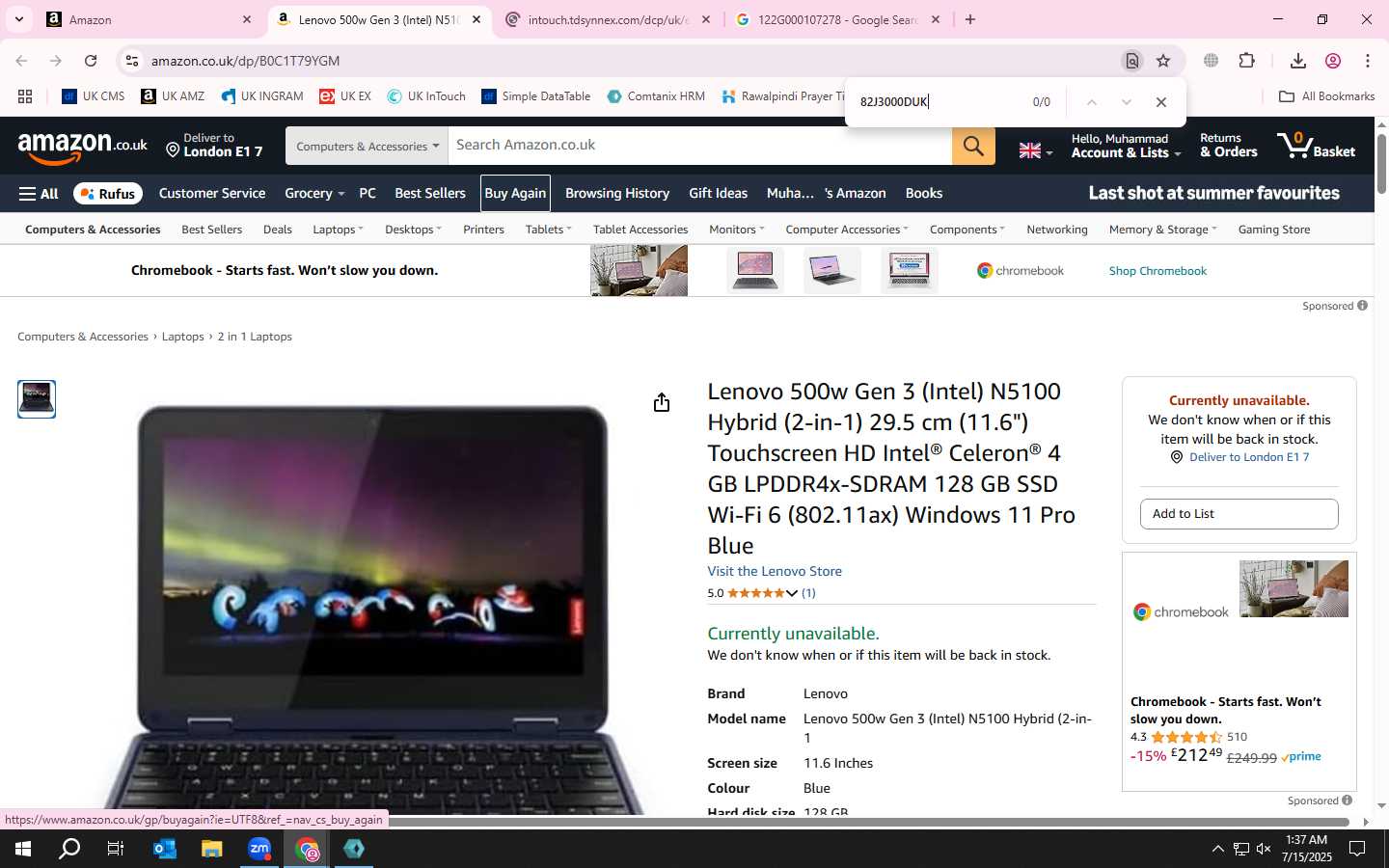Reload the current page
This screenshot has height=868, width=1389.
click(x=91, y=61)
